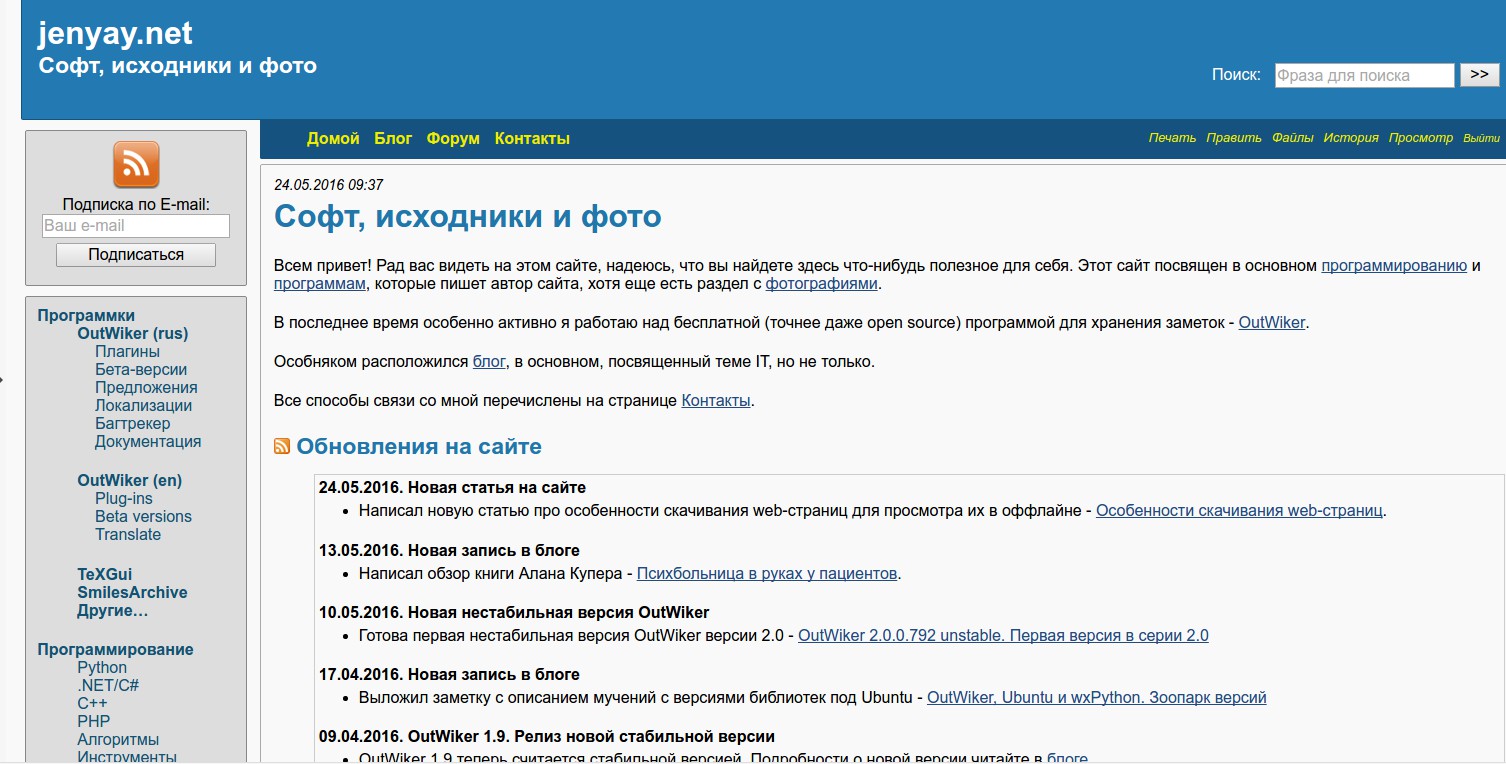The height and width of the screenshot is (764, 1506).
Task: Open the Форум menu item
Action: point(453,139)
